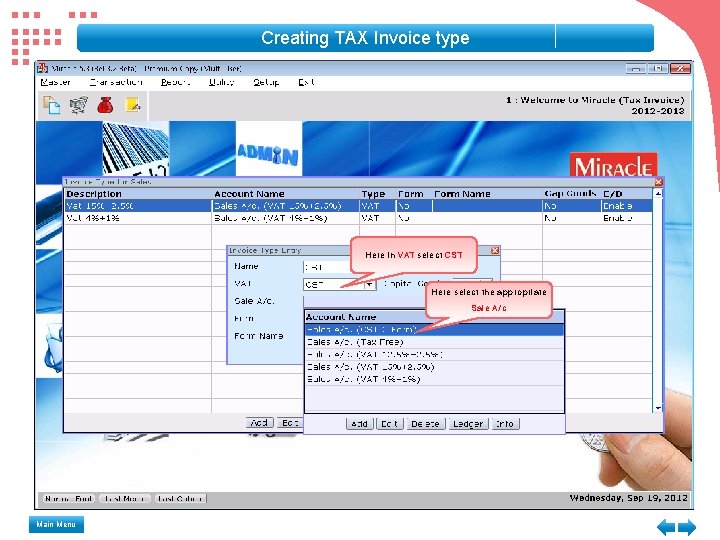Expand the VAT dropdown showing CST

click(370, 285)
